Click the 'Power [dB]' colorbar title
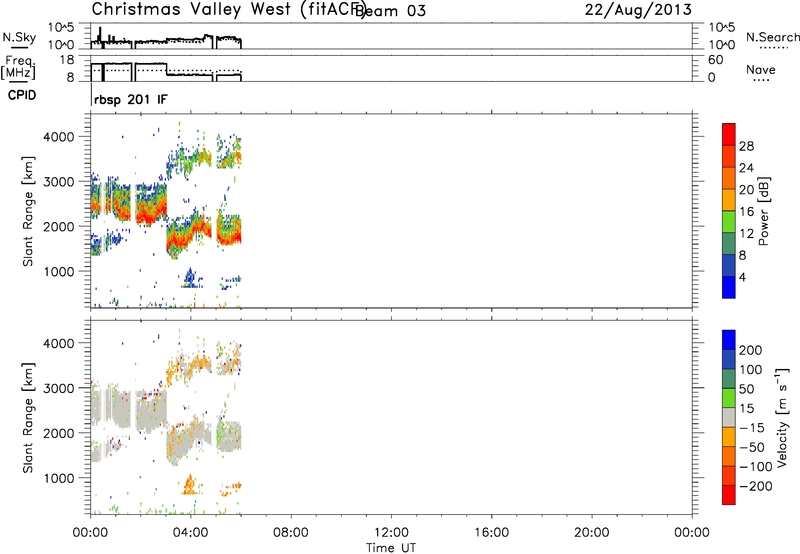 (x=764, y=211)
